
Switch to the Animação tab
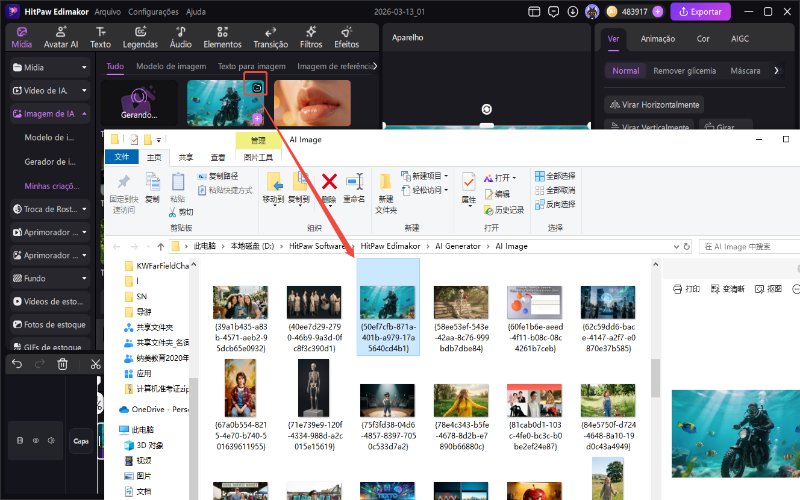coord(657,39)
